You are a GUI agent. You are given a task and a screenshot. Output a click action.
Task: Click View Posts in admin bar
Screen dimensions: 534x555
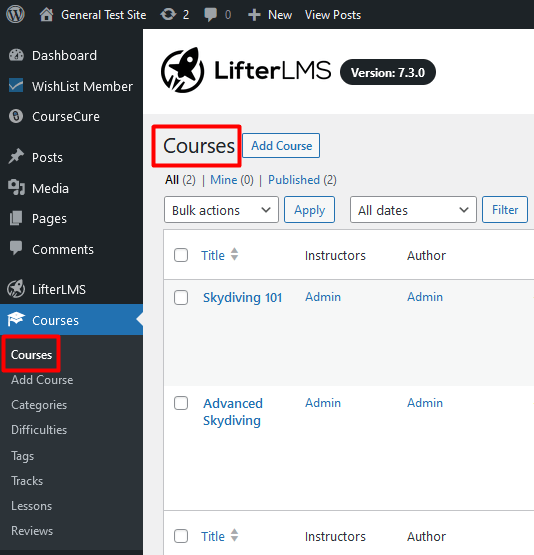pos(333,15)
